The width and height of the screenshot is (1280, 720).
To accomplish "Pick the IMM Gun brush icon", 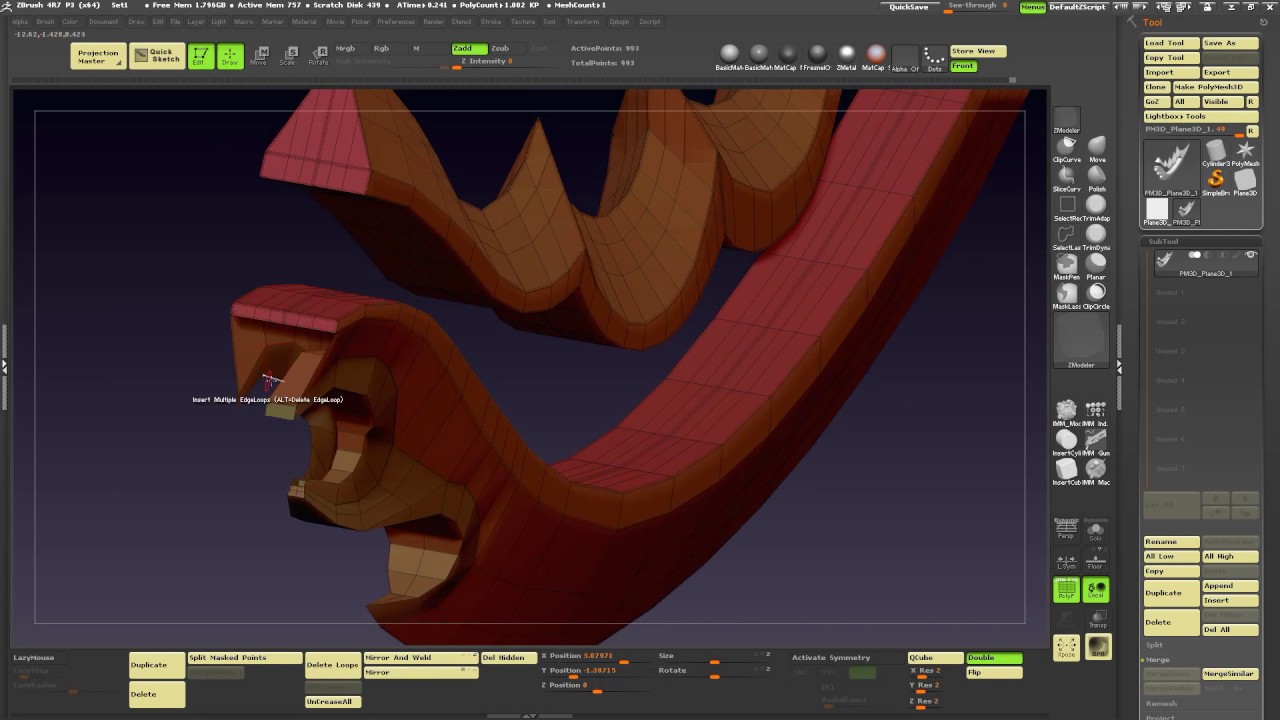I will point(1097,441).
